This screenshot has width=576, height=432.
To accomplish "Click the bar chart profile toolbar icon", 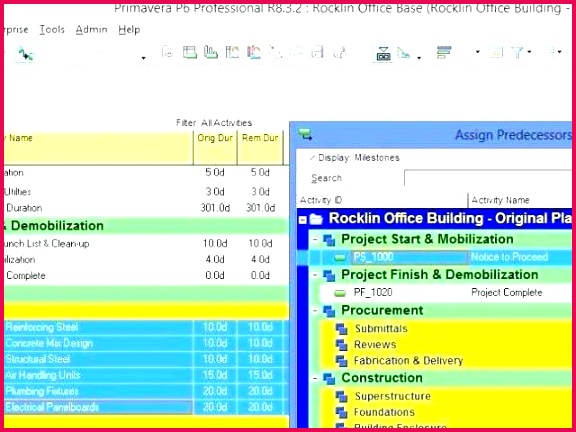I will (x=211, y=52).
